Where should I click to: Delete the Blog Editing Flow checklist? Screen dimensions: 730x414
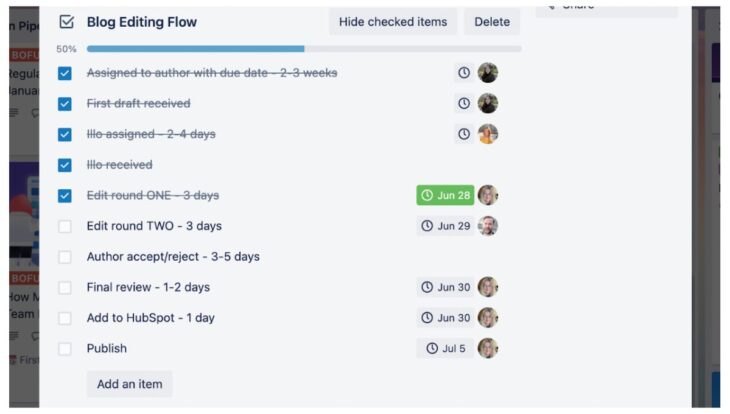[x=491, y=22]
